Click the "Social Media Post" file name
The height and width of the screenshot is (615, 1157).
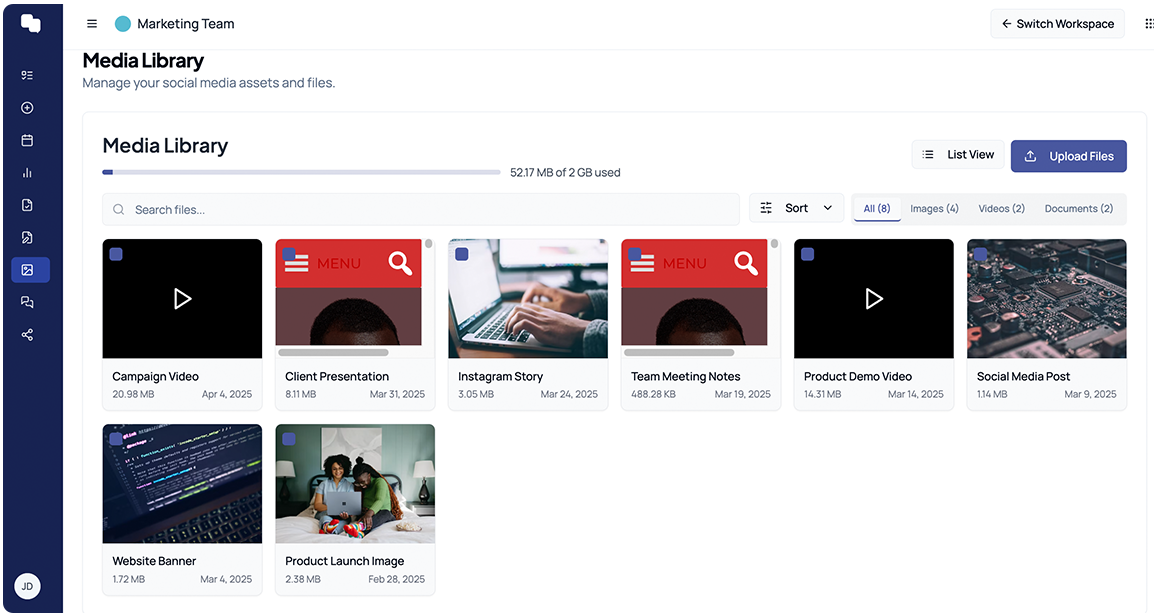[1023, 377]
